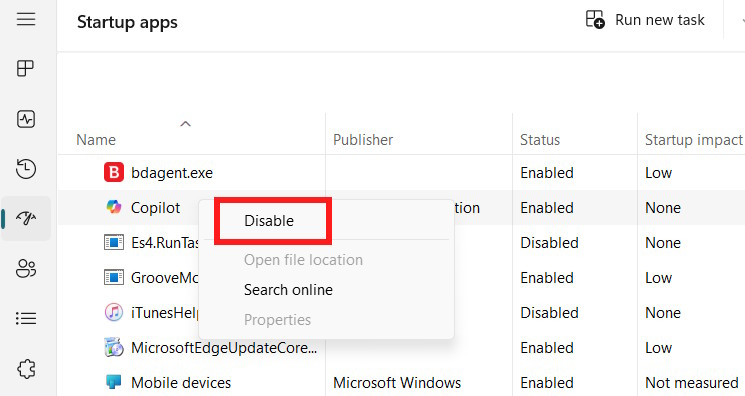
Task: Click the iTunesHelper music note icon
Action: click(114, 312)
